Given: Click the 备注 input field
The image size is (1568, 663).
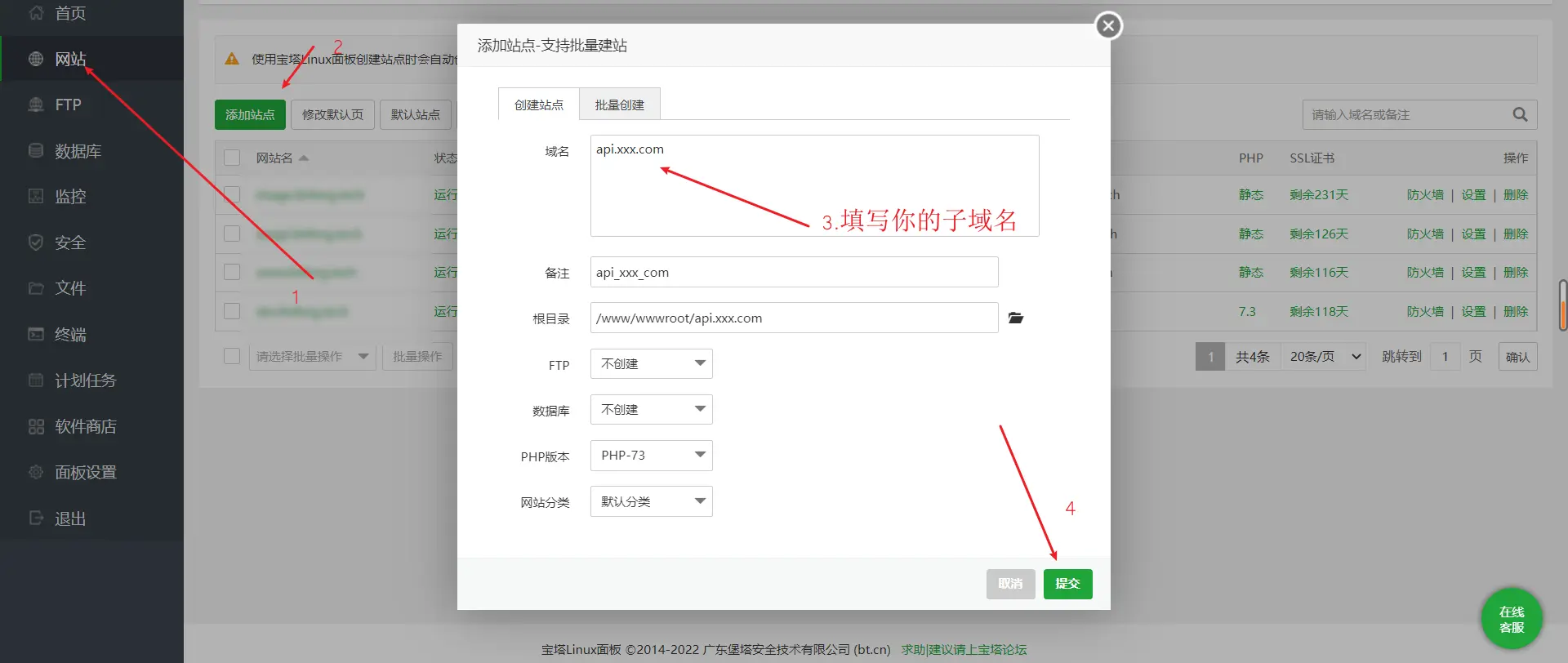Looking at the screenshot, I should 795,272.
